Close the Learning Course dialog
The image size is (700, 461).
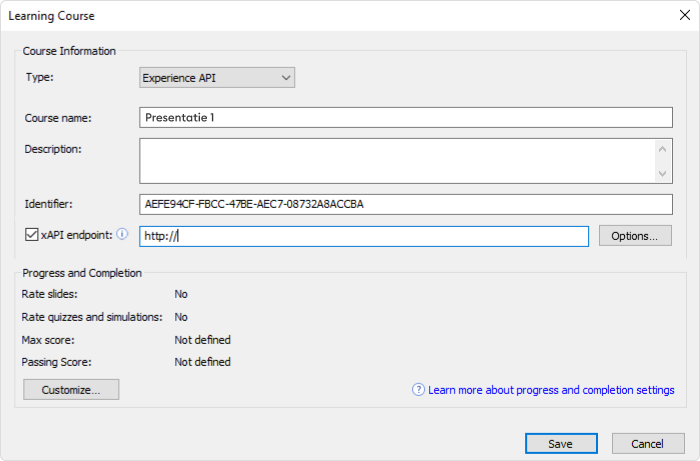[684, 15]
